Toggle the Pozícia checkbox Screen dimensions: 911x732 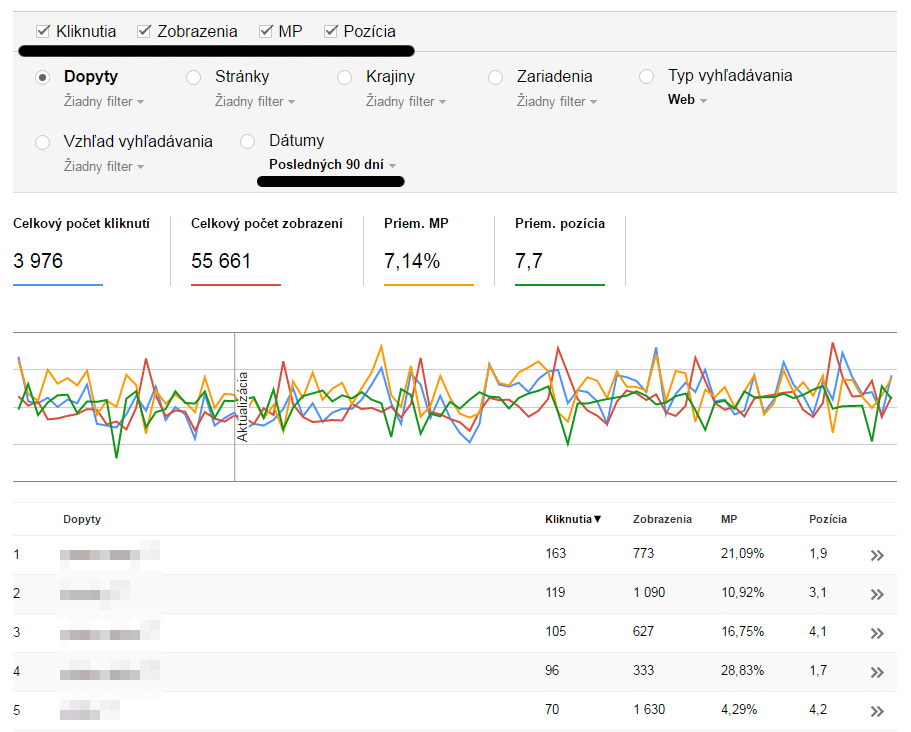point(331,31)
